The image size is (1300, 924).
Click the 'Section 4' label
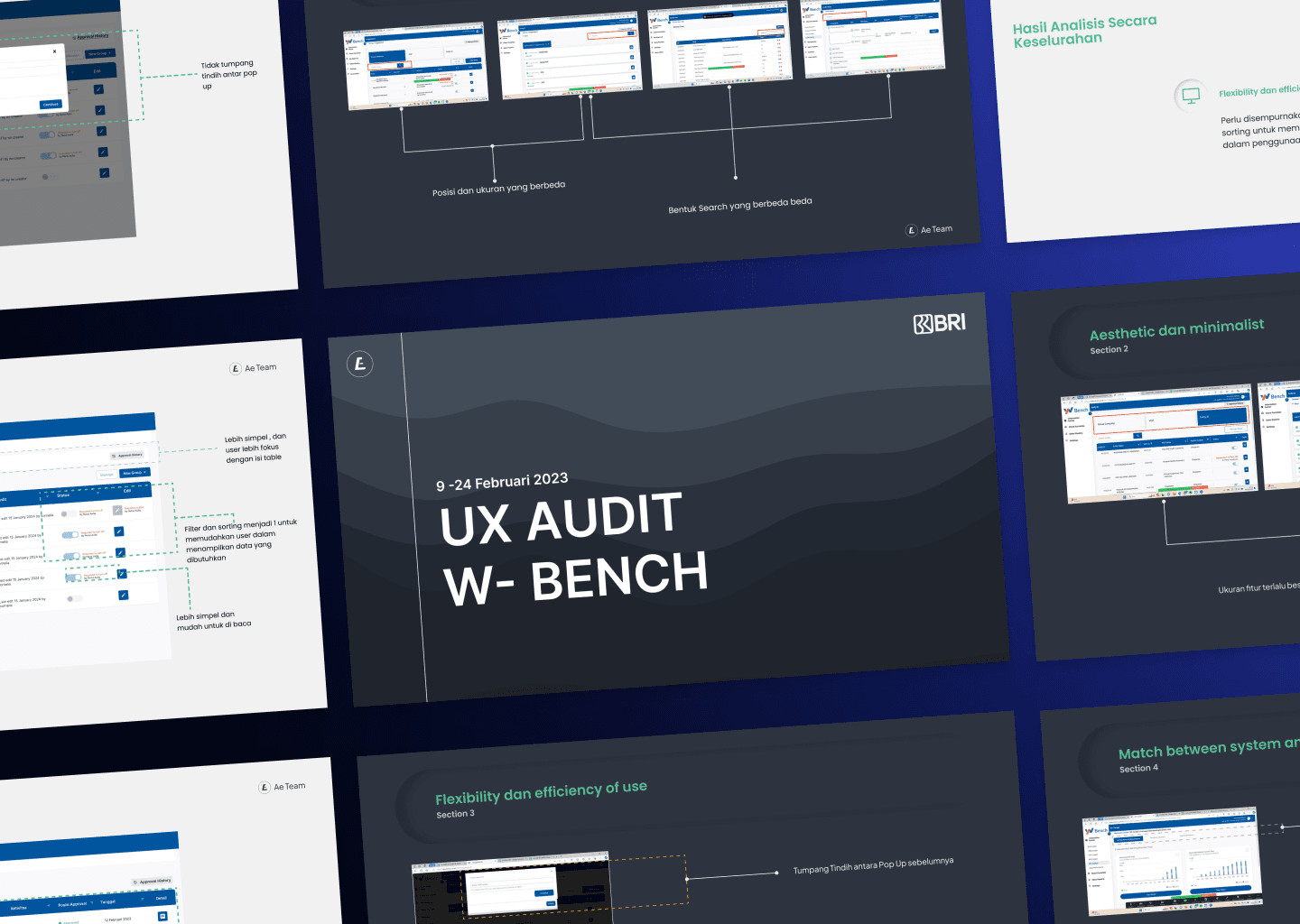[x=1138, y=769]
